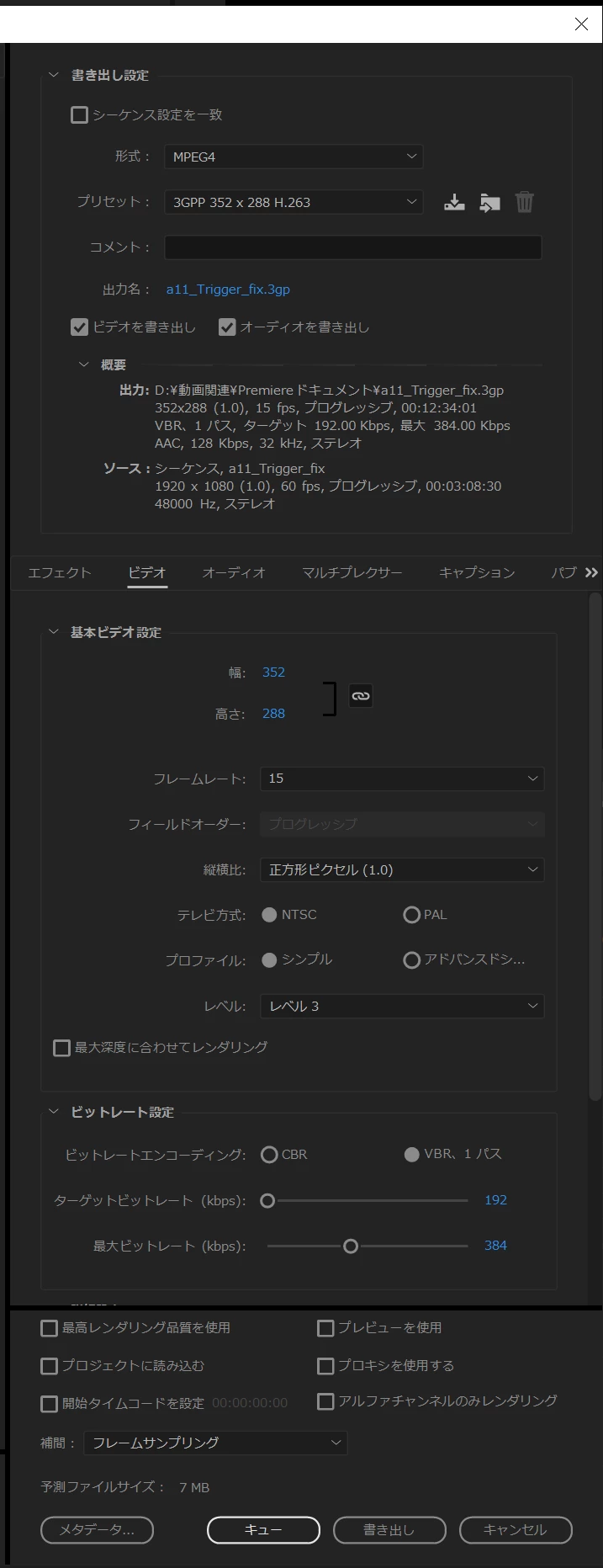Viewport: 603px width, 1568px height.
Task: Enable アルファチャンネルのみレンダリング checkbox
Action: [x=325, y=1401]
